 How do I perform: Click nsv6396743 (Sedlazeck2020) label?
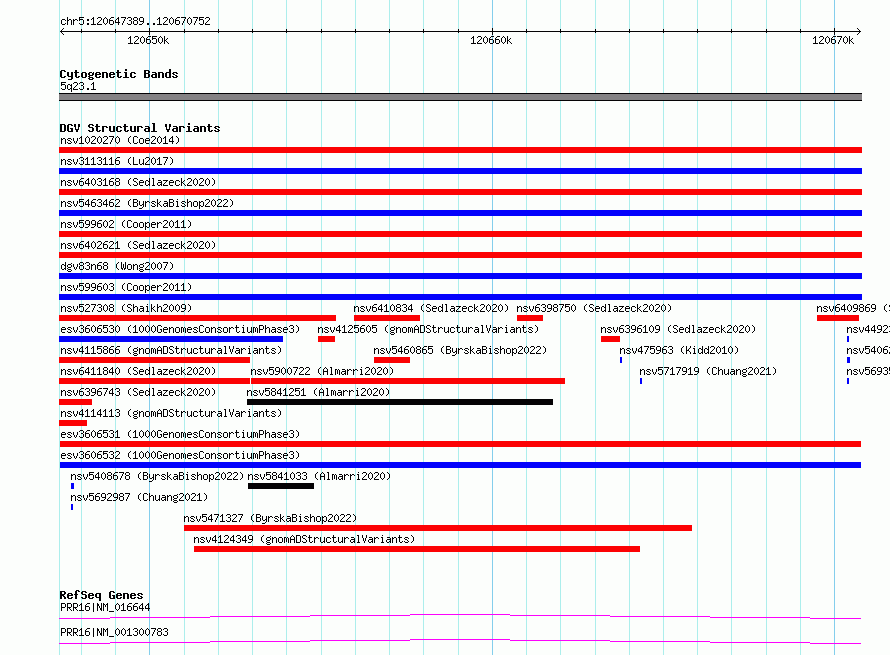coord(138,392)
